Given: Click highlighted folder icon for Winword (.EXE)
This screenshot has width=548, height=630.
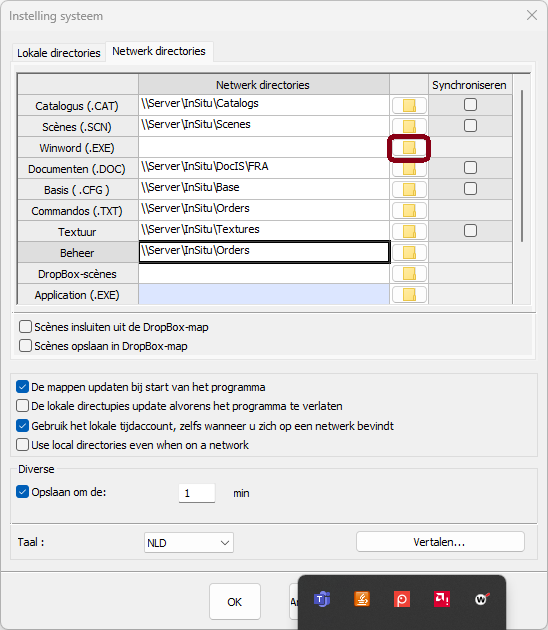Looking at the screenshot, I should (x=409, y=148).
